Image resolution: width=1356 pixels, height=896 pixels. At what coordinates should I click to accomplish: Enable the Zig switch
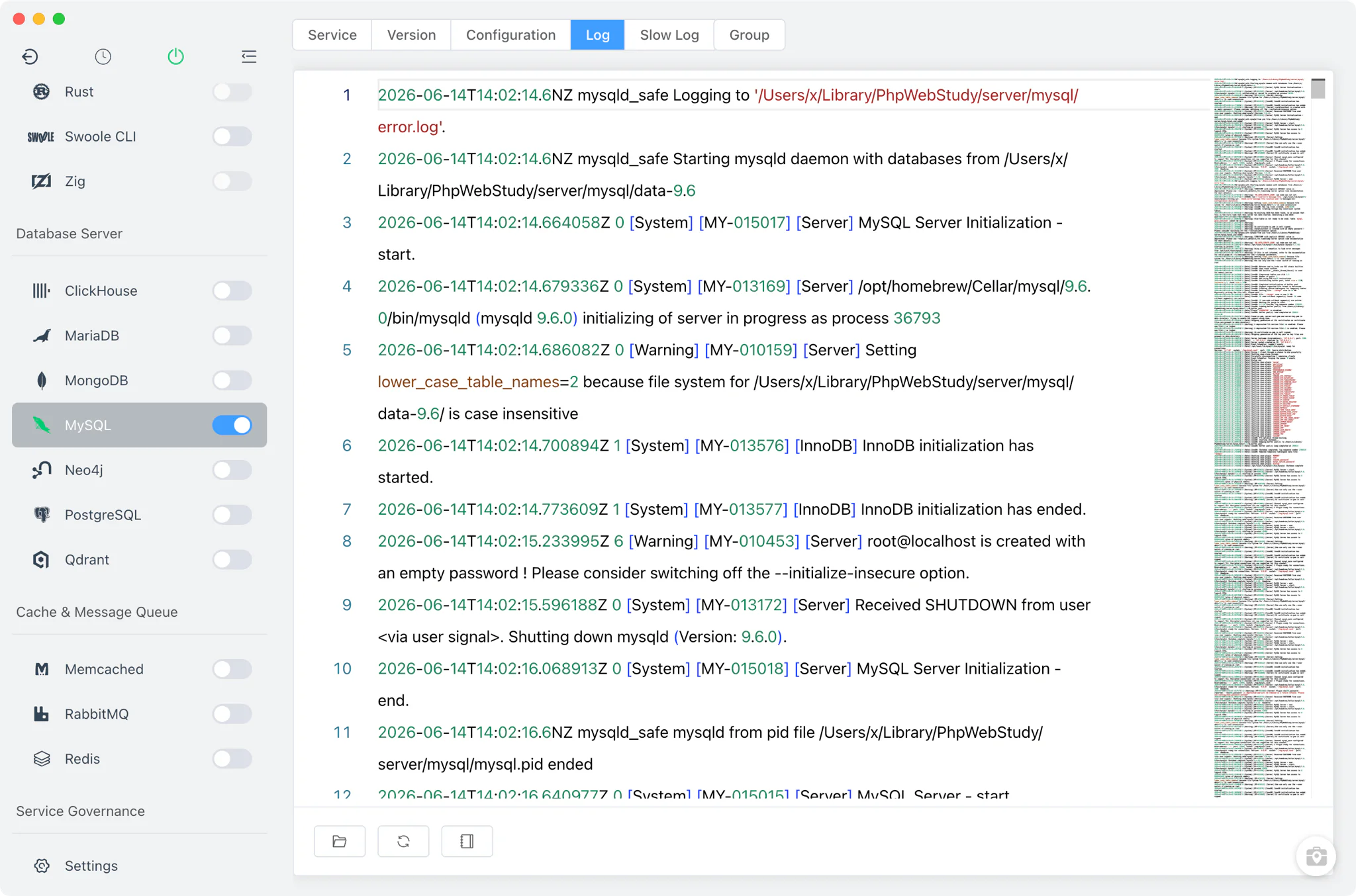click(232, 181)
